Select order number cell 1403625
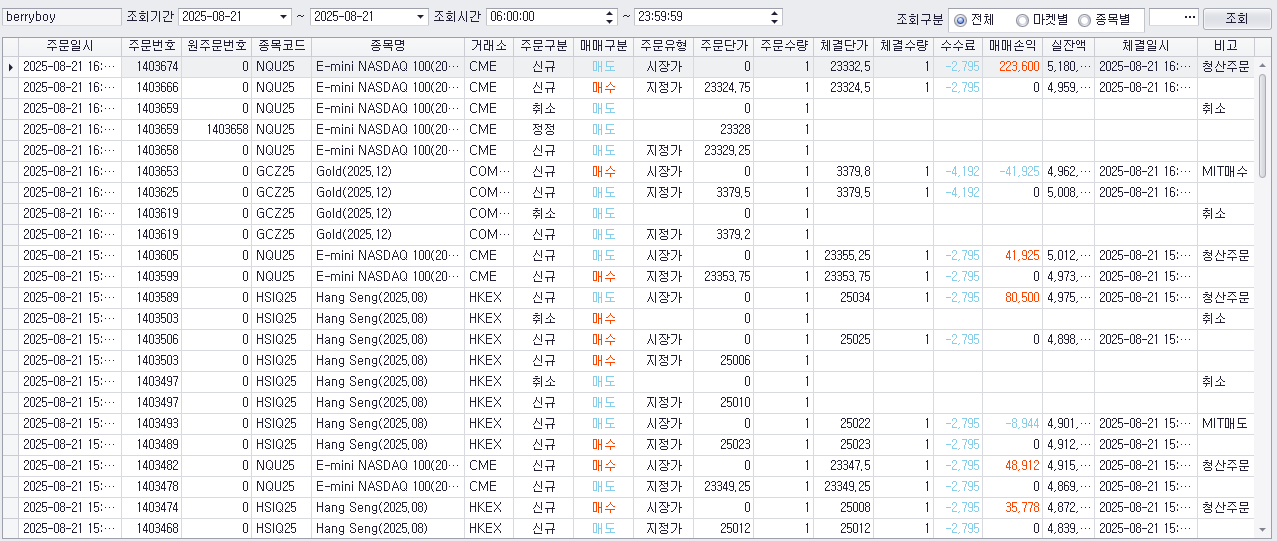1277x541 pixels. (x=152, y=192)
